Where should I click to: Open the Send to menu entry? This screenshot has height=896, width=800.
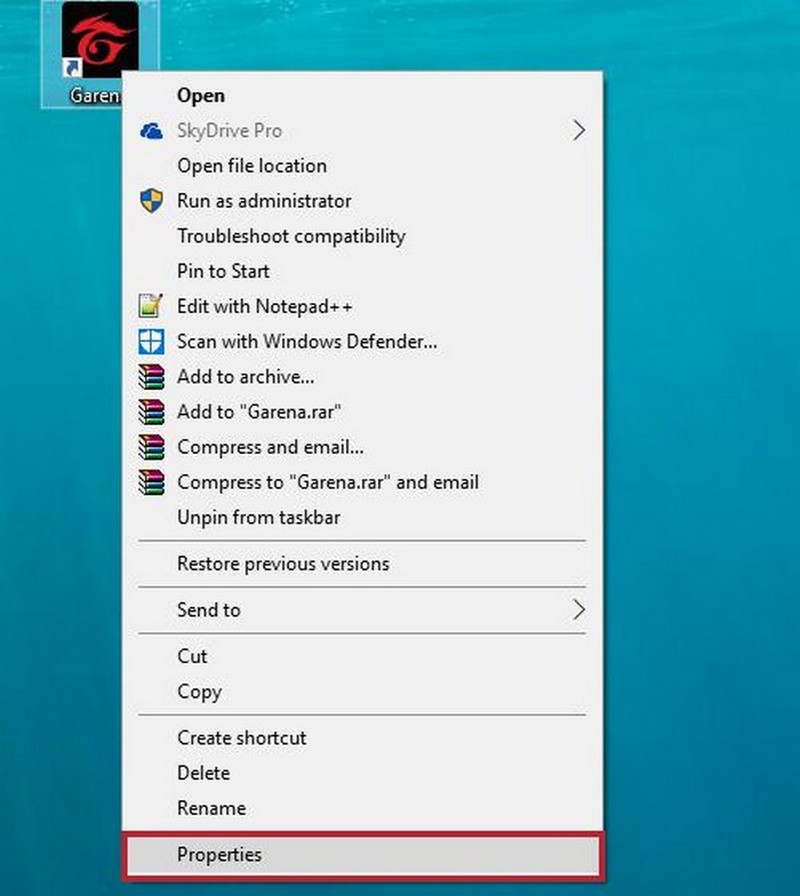click(362, 610)
